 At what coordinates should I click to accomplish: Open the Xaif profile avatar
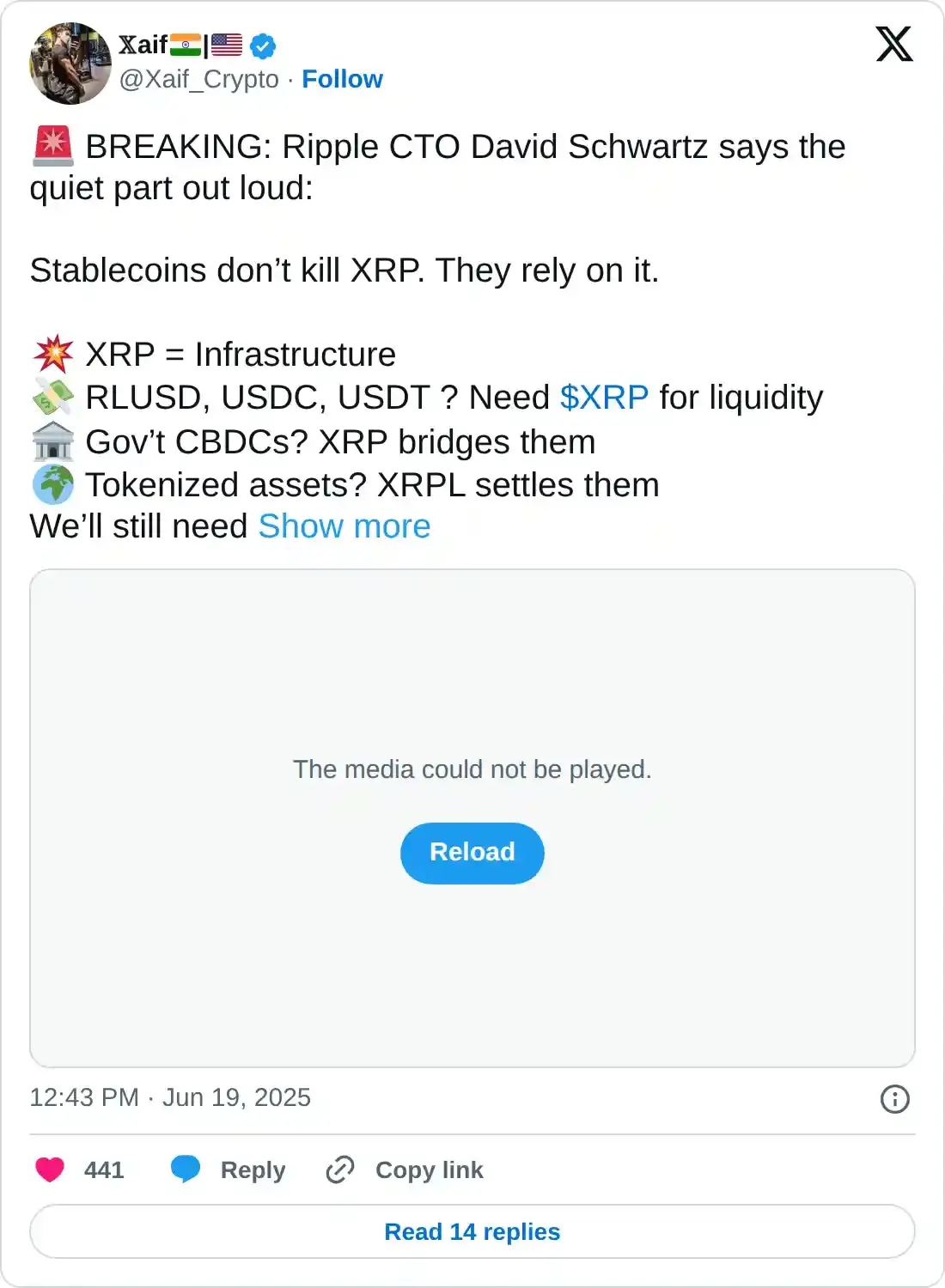(x=70, y=64)
